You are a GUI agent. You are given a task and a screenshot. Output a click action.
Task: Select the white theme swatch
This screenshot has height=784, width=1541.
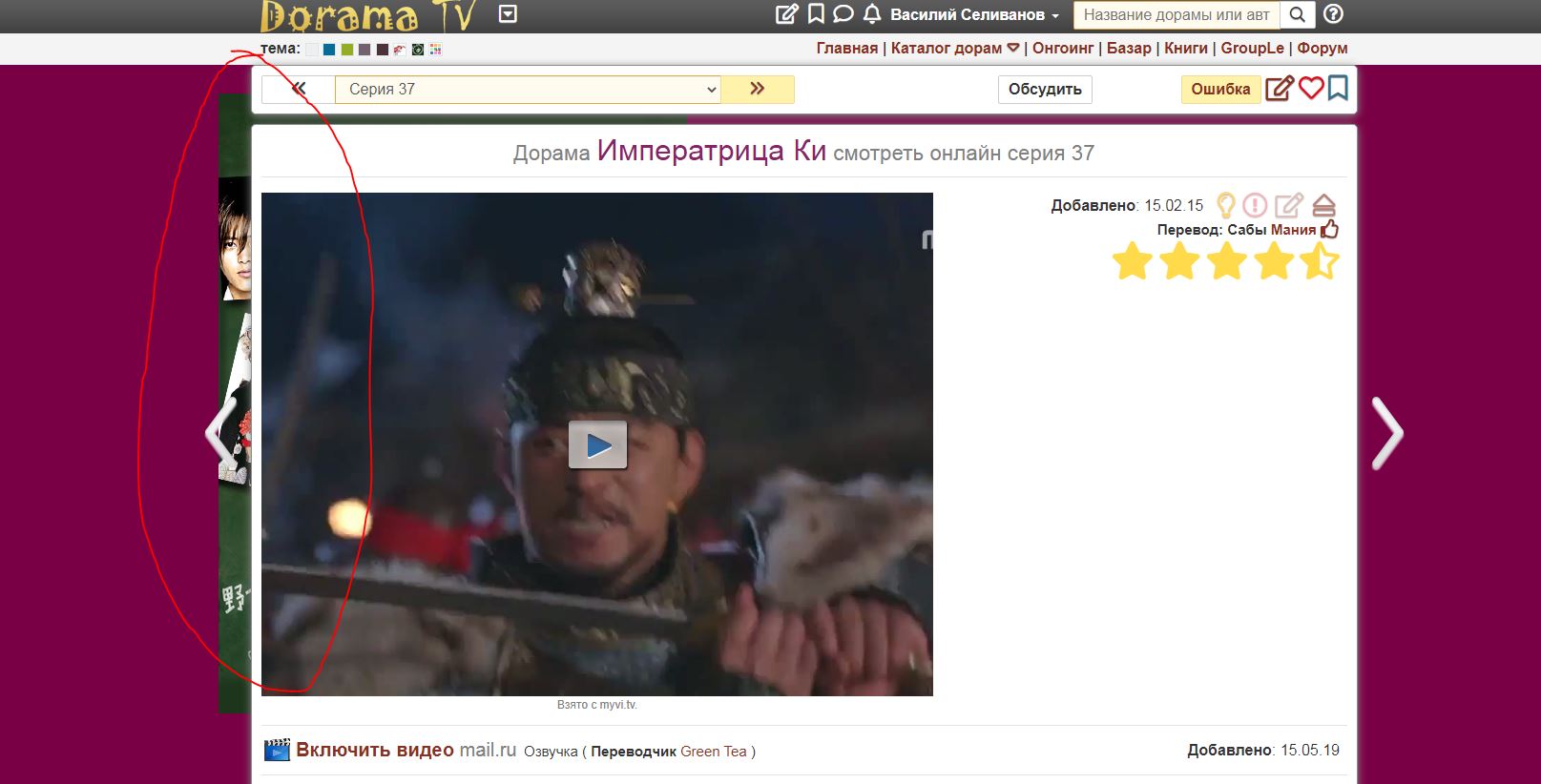click(x=311, y=50)
